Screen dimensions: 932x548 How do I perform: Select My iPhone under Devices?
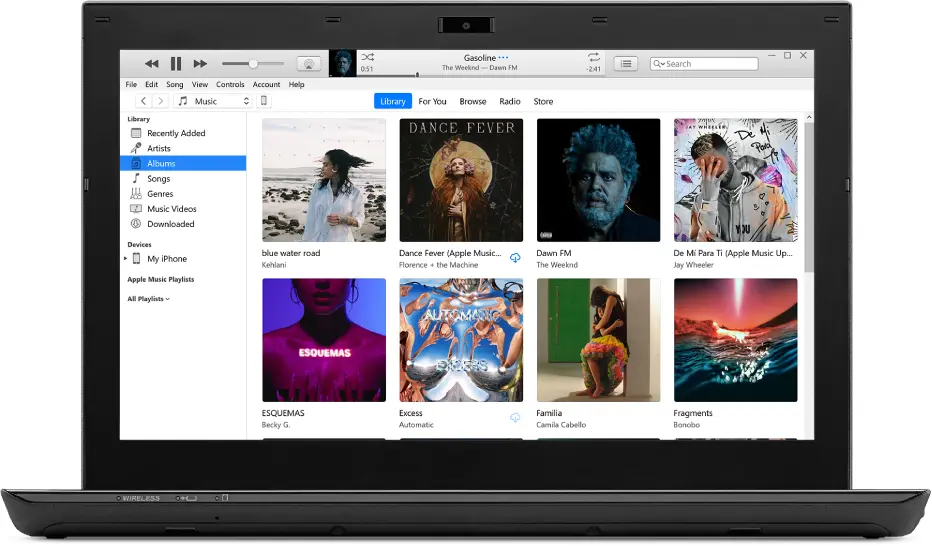coord(167,259)
